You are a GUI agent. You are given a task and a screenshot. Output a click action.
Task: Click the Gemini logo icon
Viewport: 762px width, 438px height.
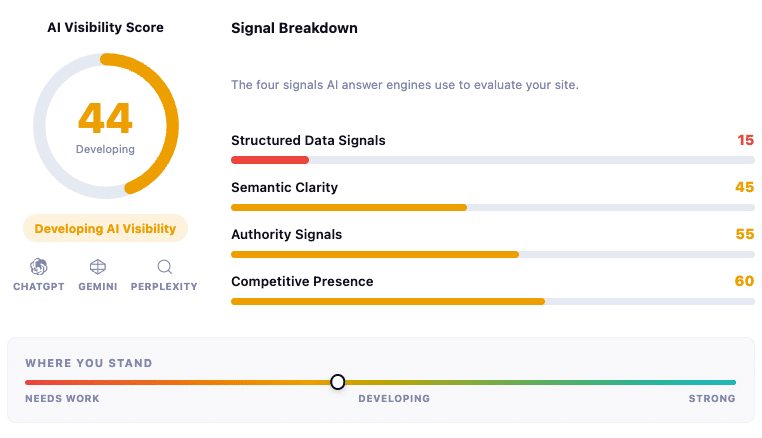[x=98, y=267]
